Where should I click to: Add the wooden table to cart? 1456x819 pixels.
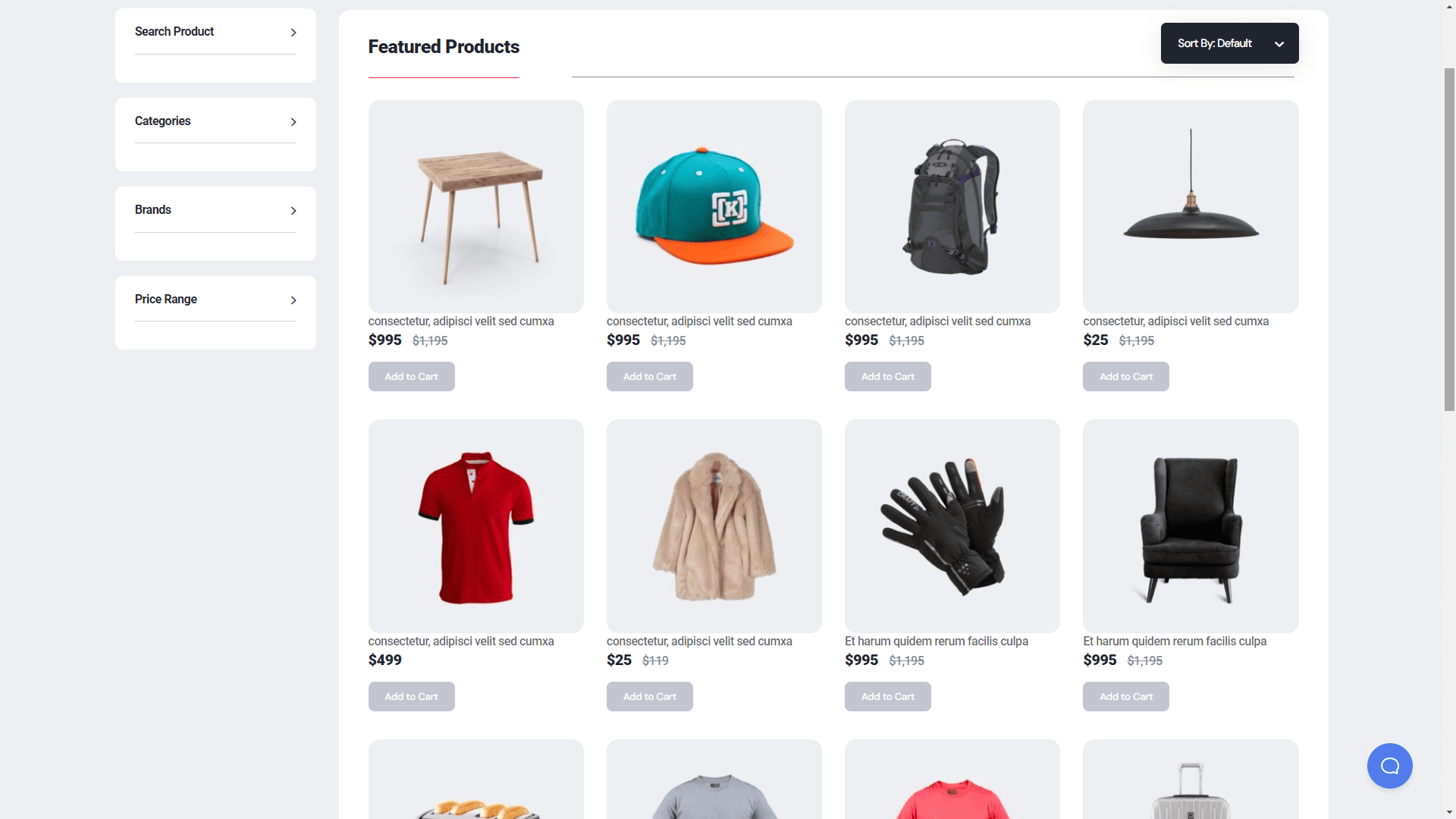point(411,377)
